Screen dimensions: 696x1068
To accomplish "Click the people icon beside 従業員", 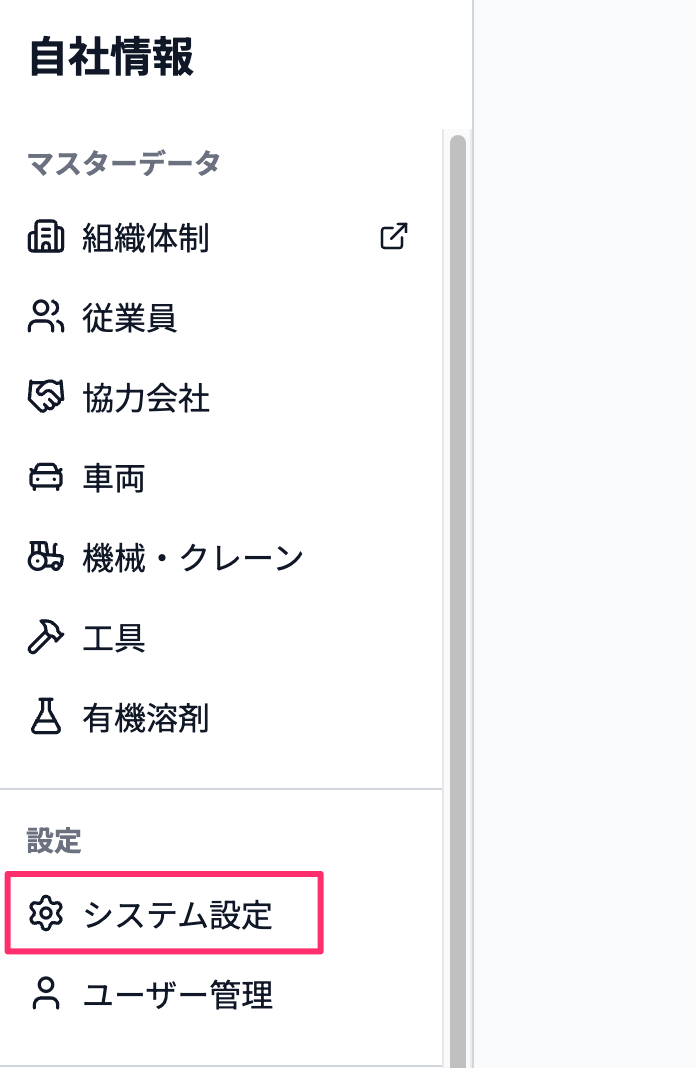I will click(x=46, y=317).
